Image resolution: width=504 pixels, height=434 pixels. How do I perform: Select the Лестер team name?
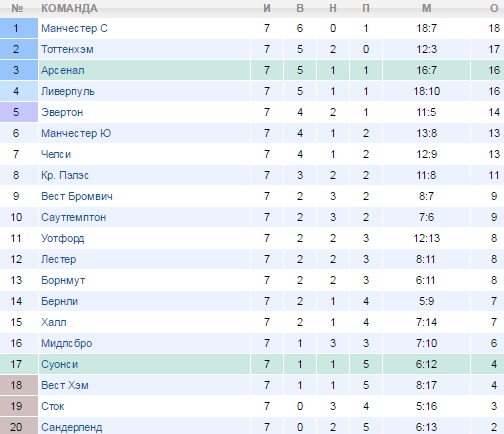coord(58,259)
